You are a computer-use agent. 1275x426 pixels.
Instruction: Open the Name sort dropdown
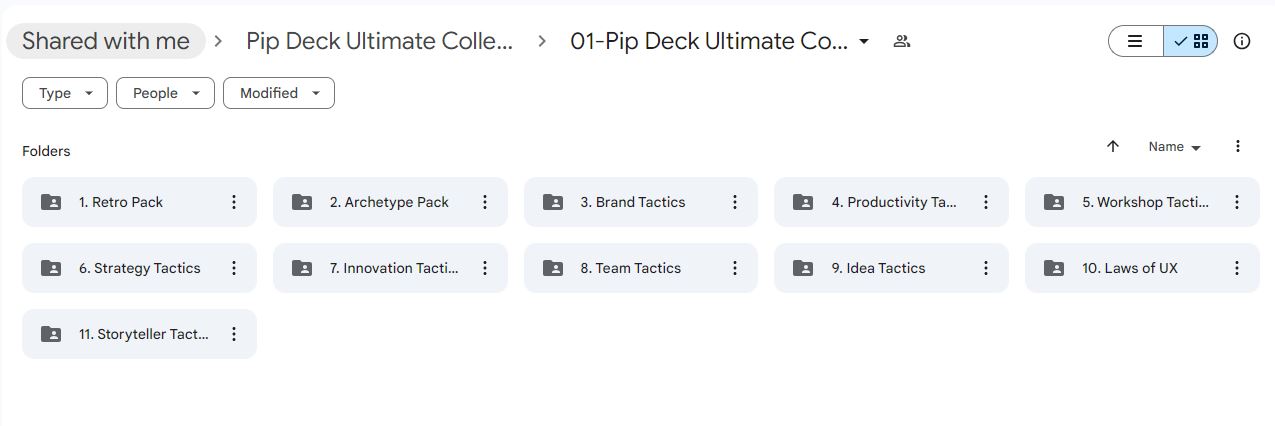tap(1175, 146)
